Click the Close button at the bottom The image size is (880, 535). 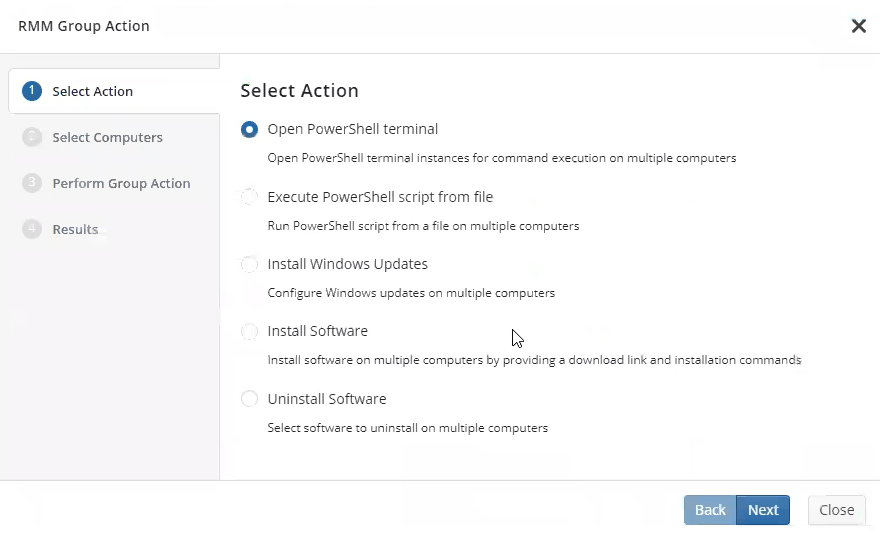(x=837, y=510)
